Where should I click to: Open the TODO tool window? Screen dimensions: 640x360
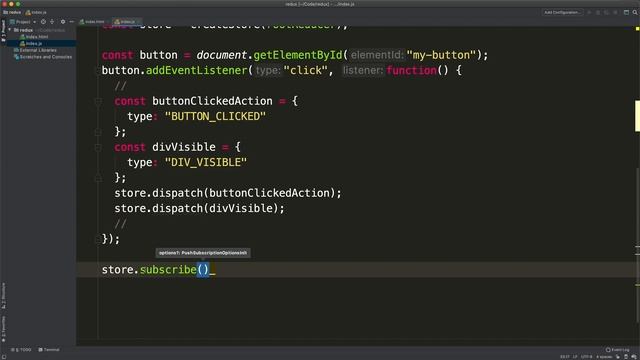[x=21, y=350]
